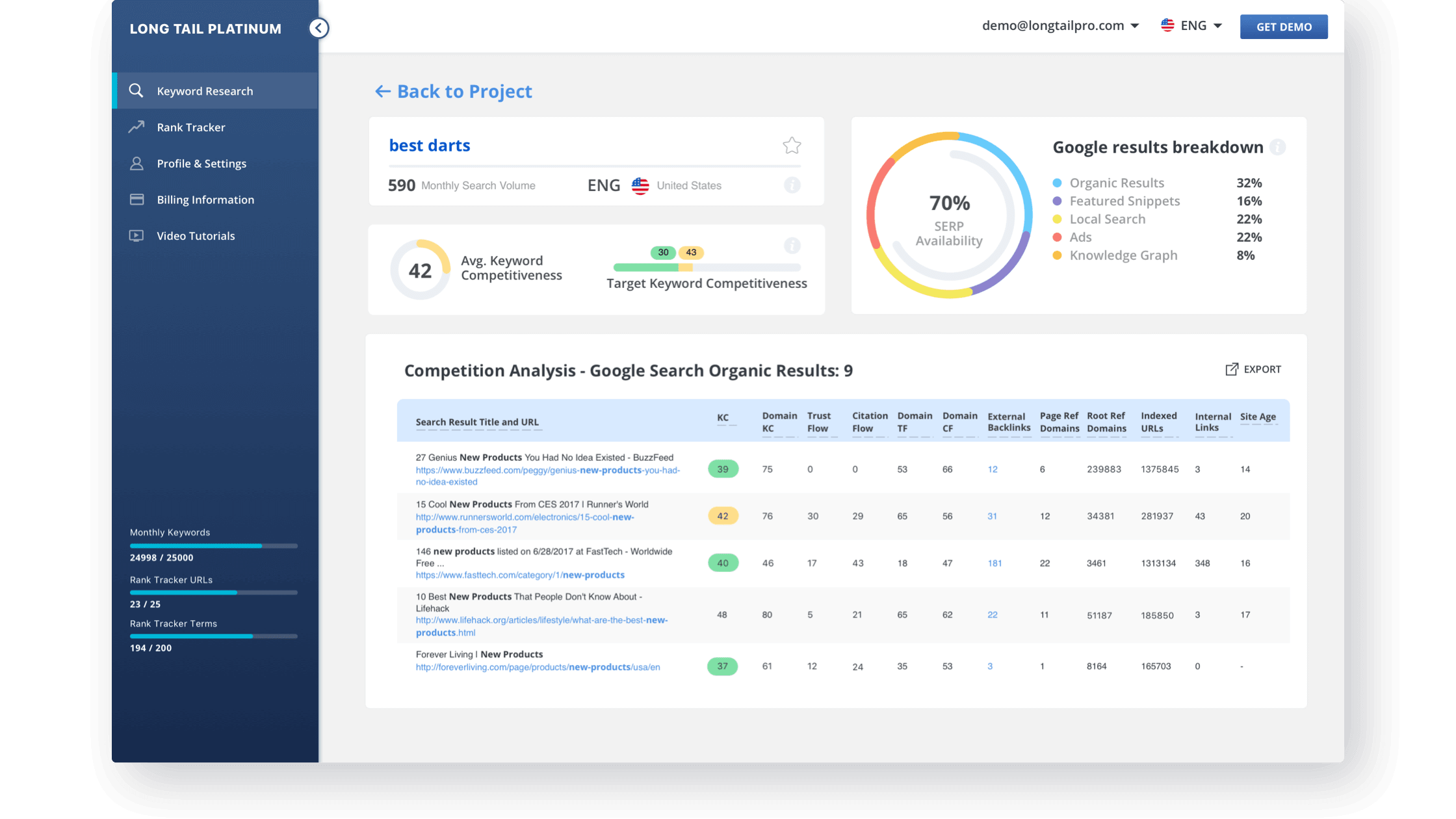
Task: Click the Billing Information sidebar icon
Action: (x=137, y=199)
